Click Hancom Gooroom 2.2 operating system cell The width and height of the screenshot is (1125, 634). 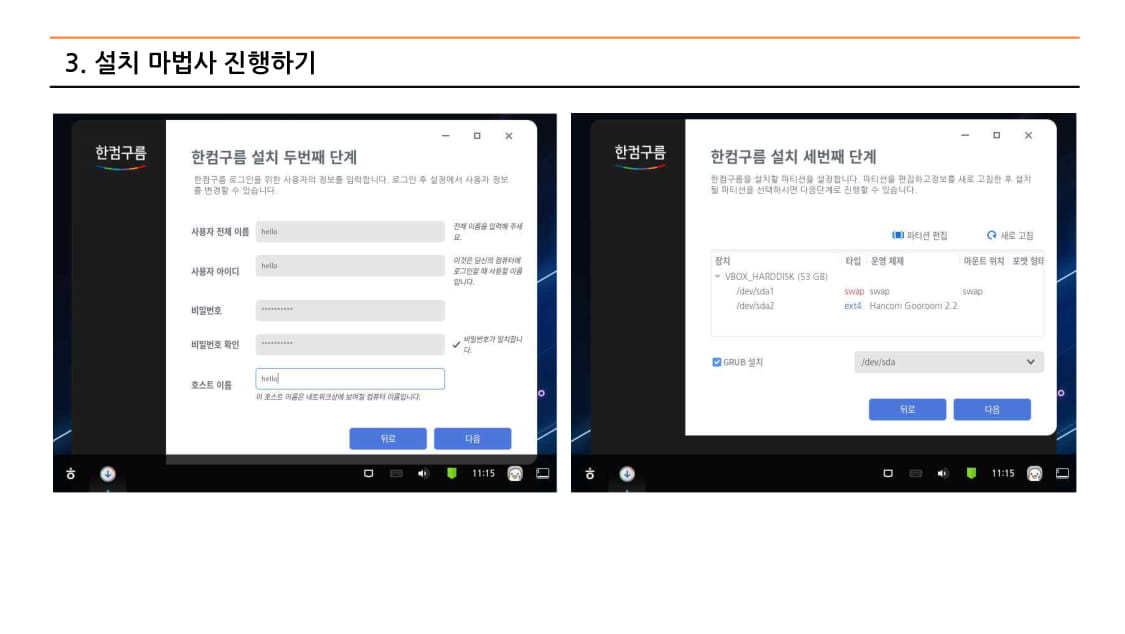click(913, 306)
